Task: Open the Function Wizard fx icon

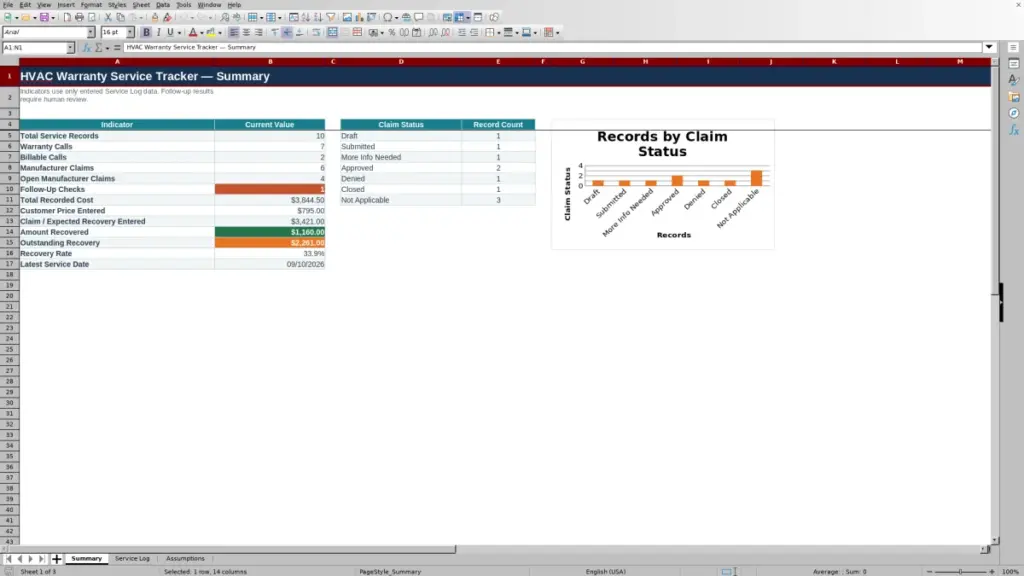Action: (x=86, y=48)
